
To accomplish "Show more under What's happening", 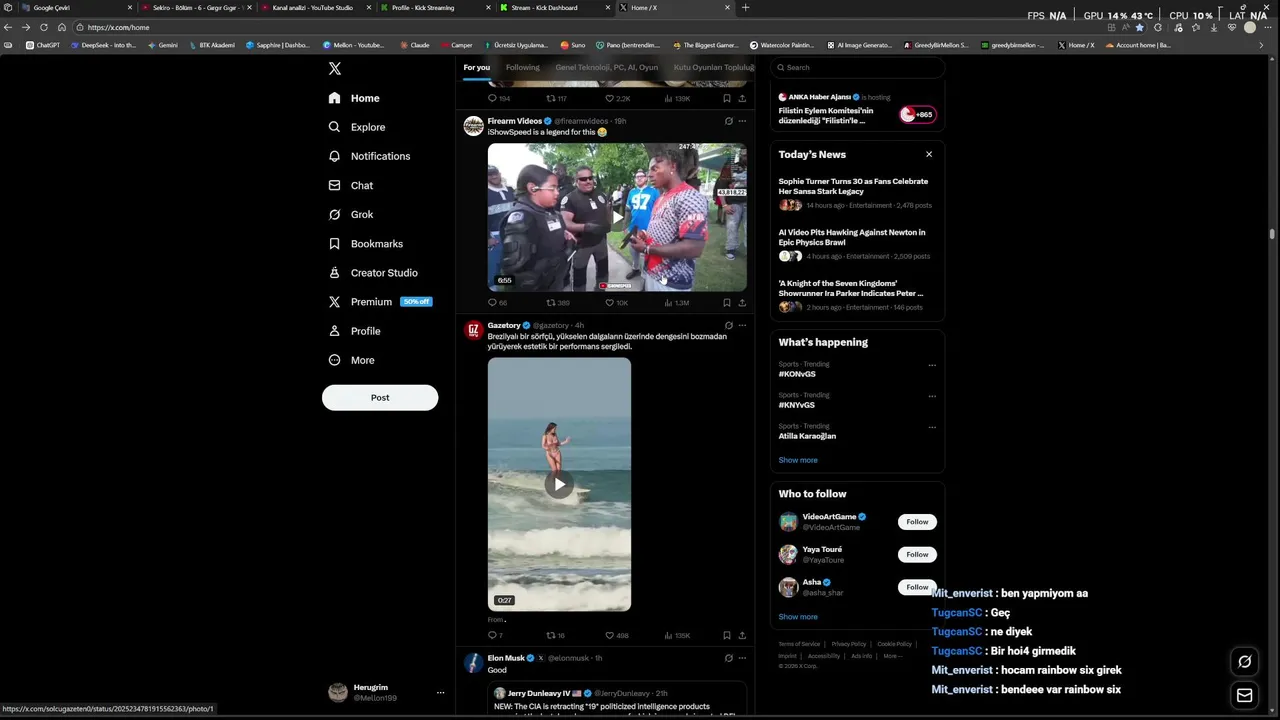I will [x=798, y=460].
